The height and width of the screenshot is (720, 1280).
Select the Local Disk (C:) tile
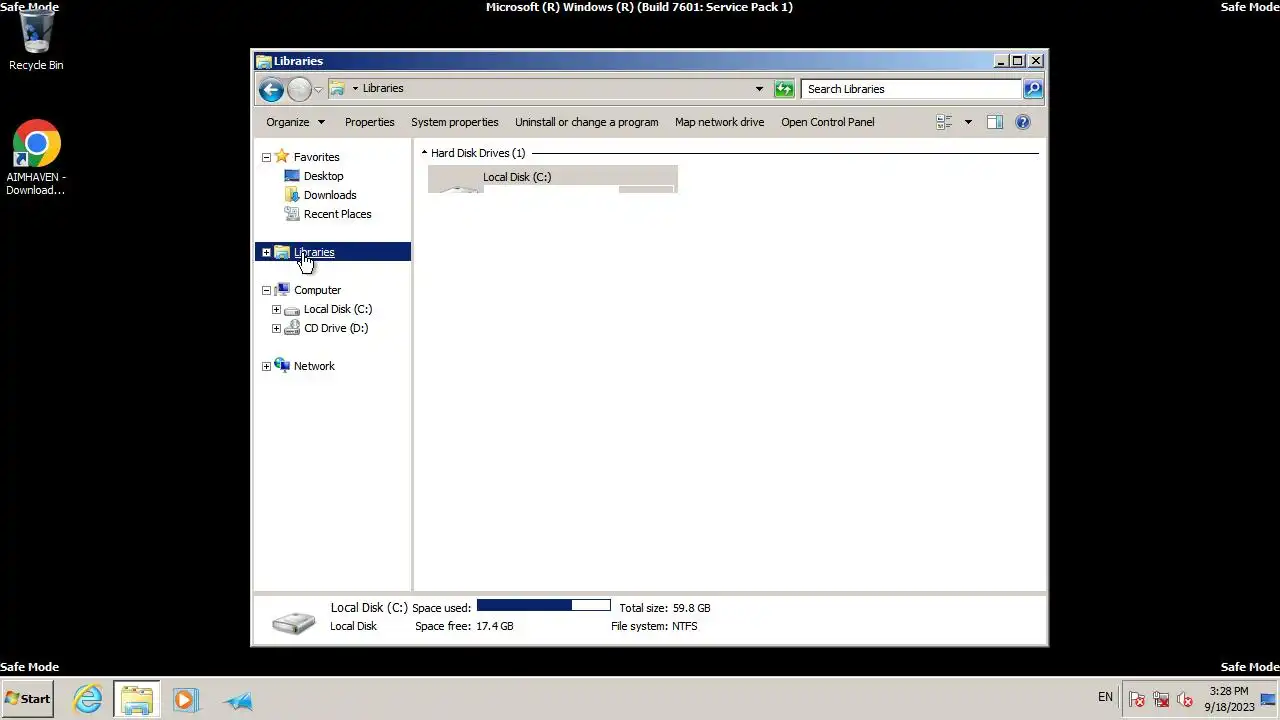(x=553, y=179)
